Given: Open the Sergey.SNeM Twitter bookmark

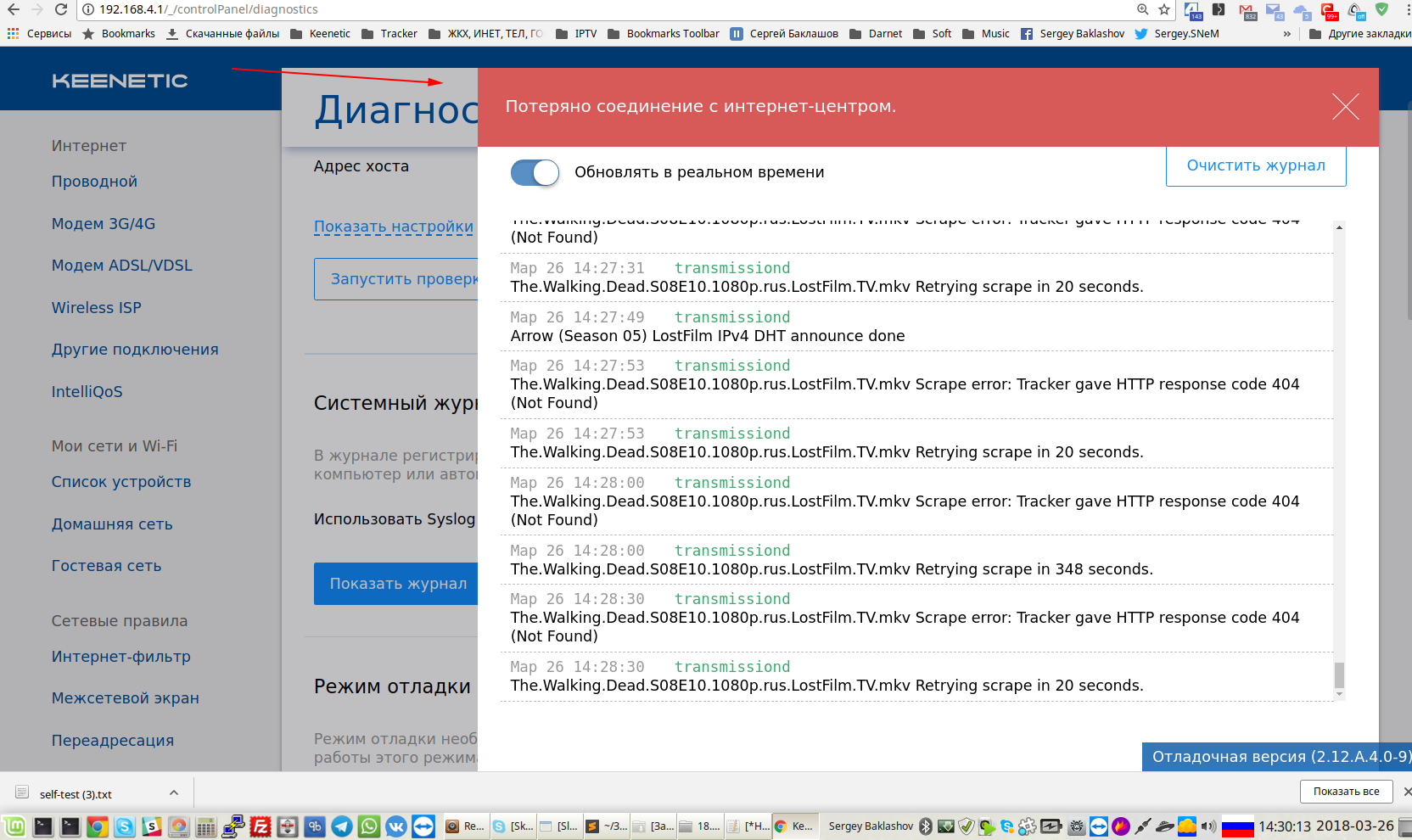Looking at the screenshot, I should [1177, 34].
